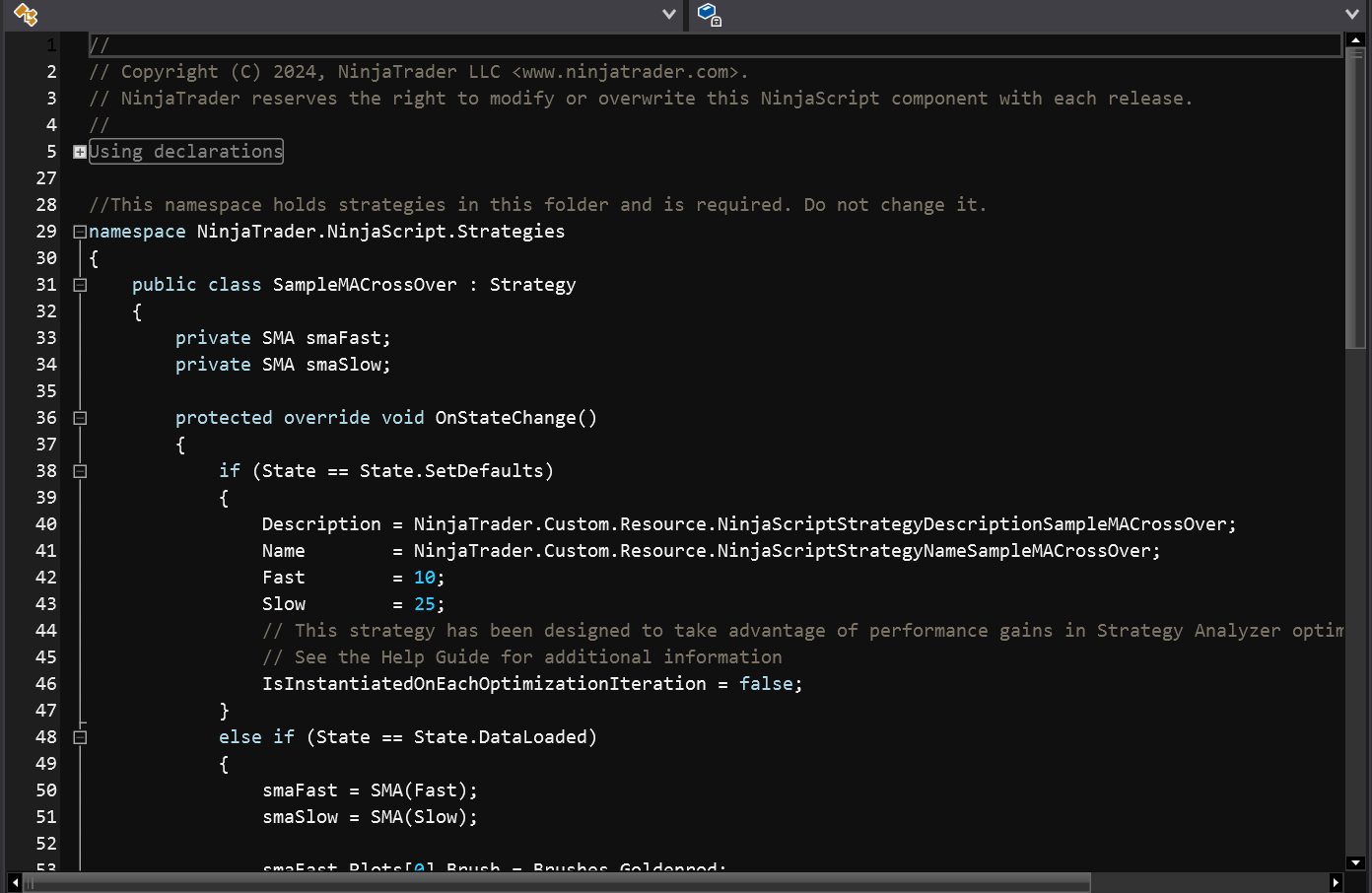
Task: Collapse the State.SetDefaults if block
Action: pyautogui.click(x=80, y=471)
